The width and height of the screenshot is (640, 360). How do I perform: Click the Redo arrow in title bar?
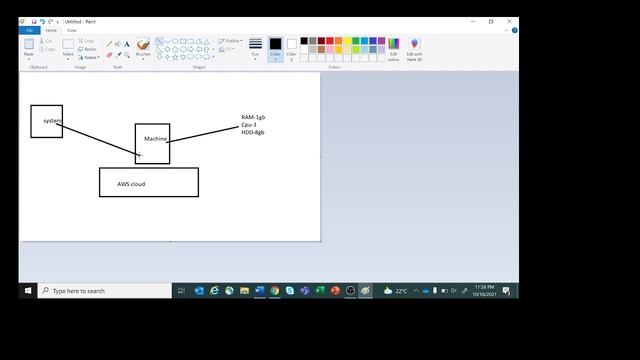(51, 22)
